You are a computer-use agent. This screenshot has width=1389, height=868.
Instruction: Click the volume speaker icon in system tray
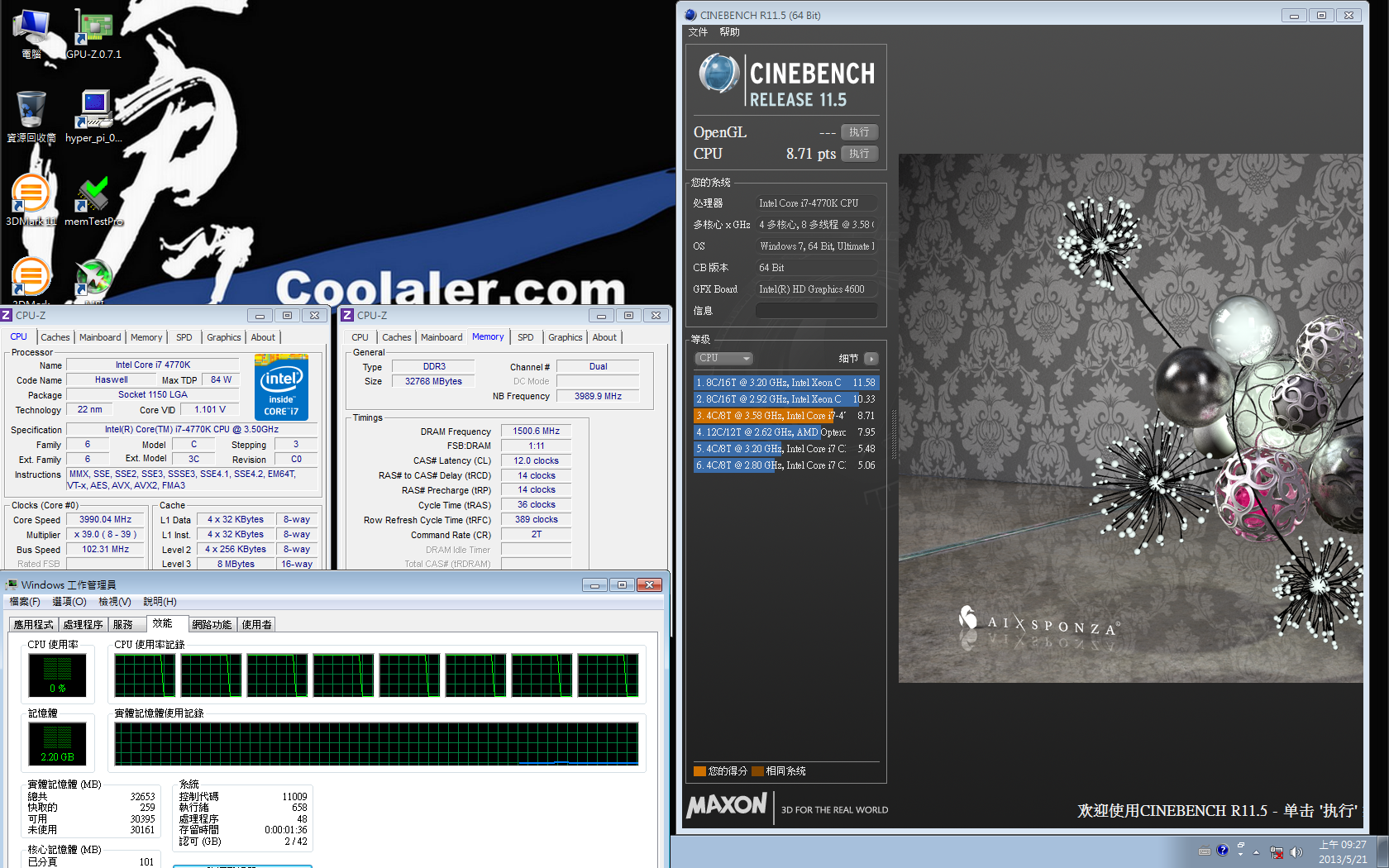(1296, 851)
